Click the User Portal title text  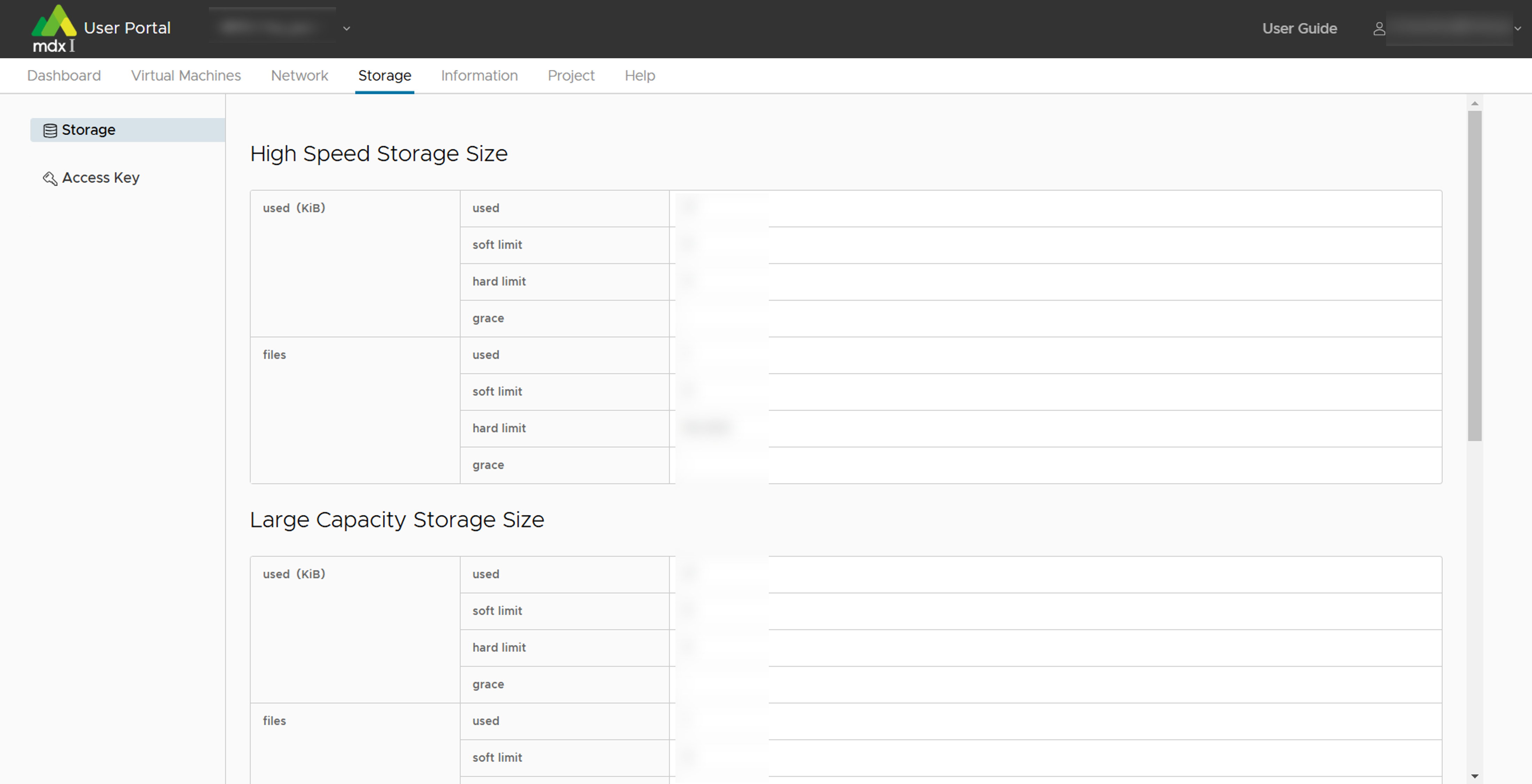point(127,28)
